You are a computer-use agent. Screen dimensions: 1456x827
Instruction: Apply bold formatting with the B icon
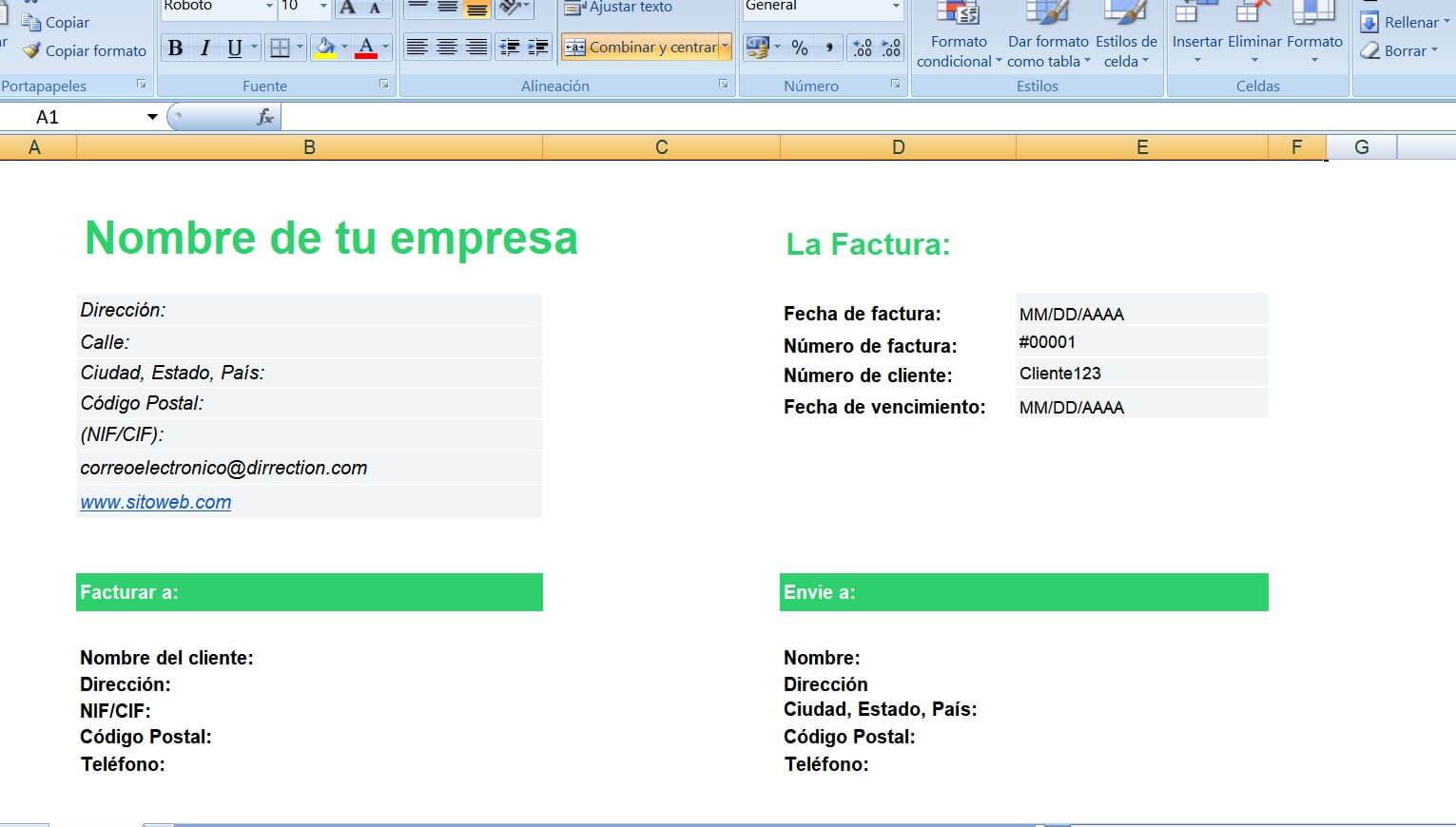[175, 46]
